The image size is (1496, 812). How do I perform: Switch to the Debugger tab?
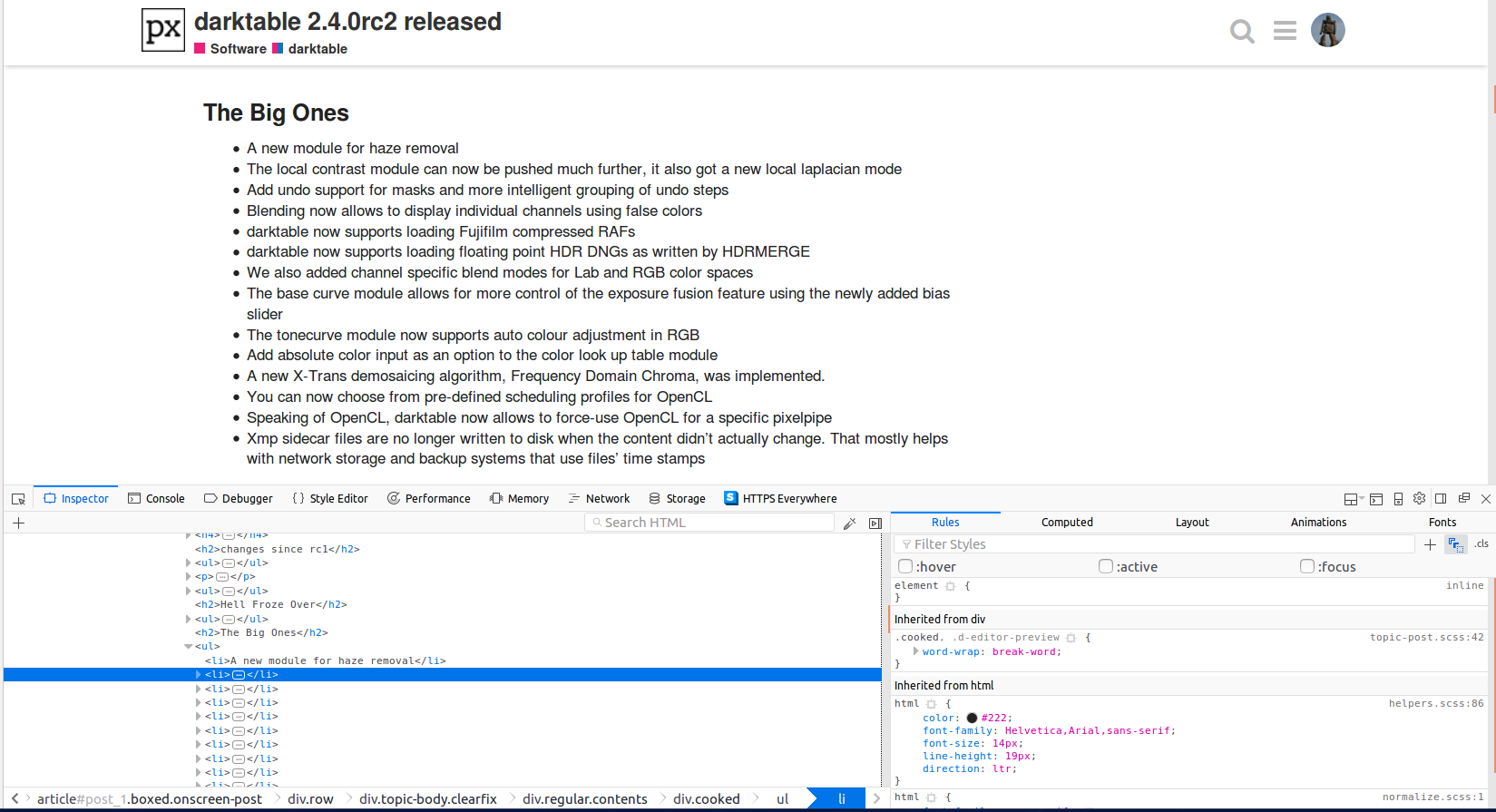238,499
